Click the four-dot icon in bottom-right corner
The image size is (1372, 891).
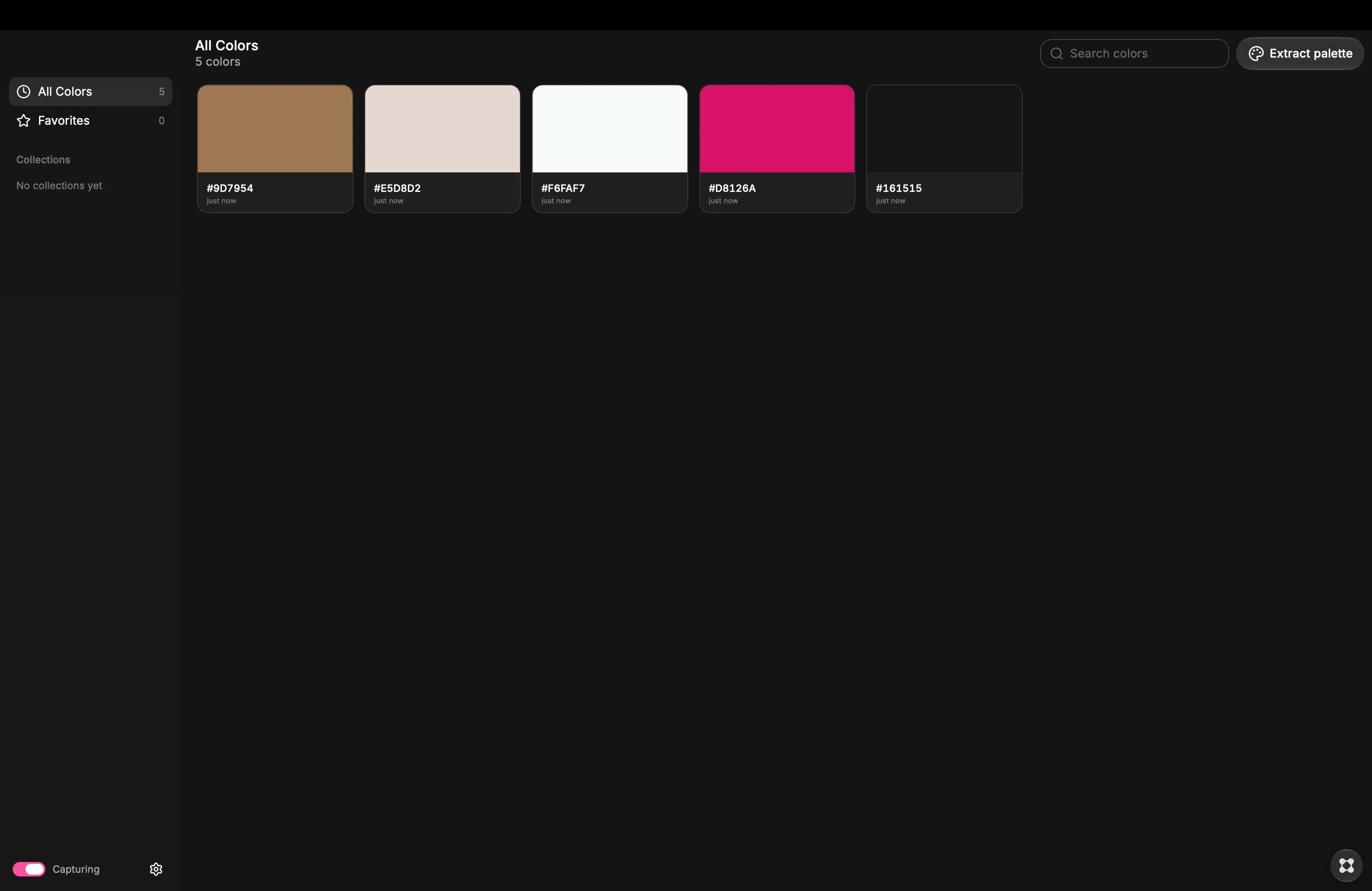pos(1346,866)
